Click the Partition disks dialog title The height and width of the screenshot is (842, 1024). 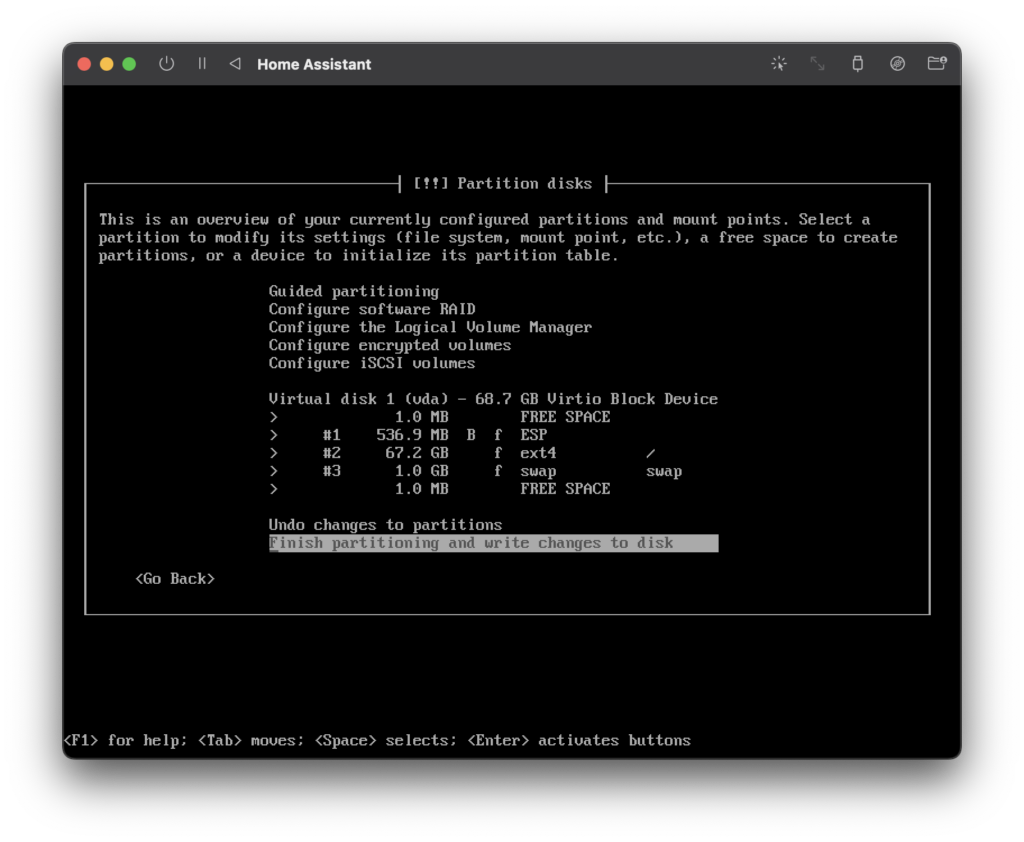pyautogui.click(x=502, y=184)
